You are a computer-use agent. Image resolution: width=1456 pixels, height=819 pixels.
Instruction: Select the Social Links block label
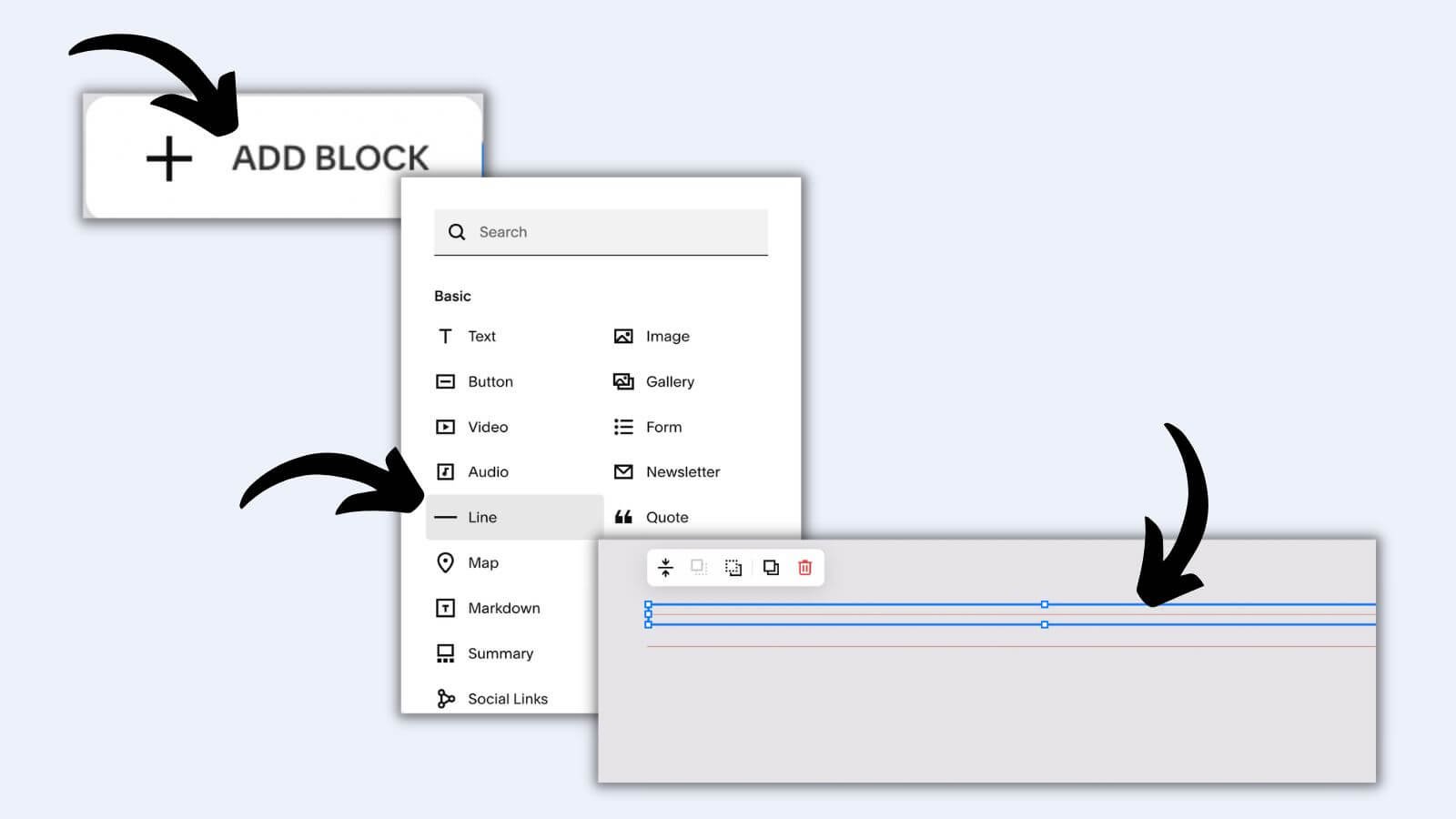pyautogui.click(x=508, y=699)
